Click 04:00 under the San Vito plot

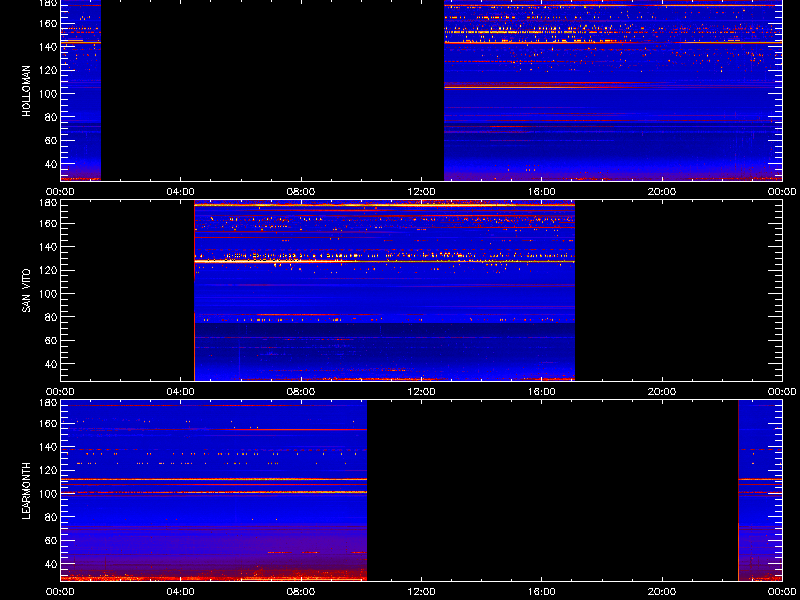click(x=181, y=392)
